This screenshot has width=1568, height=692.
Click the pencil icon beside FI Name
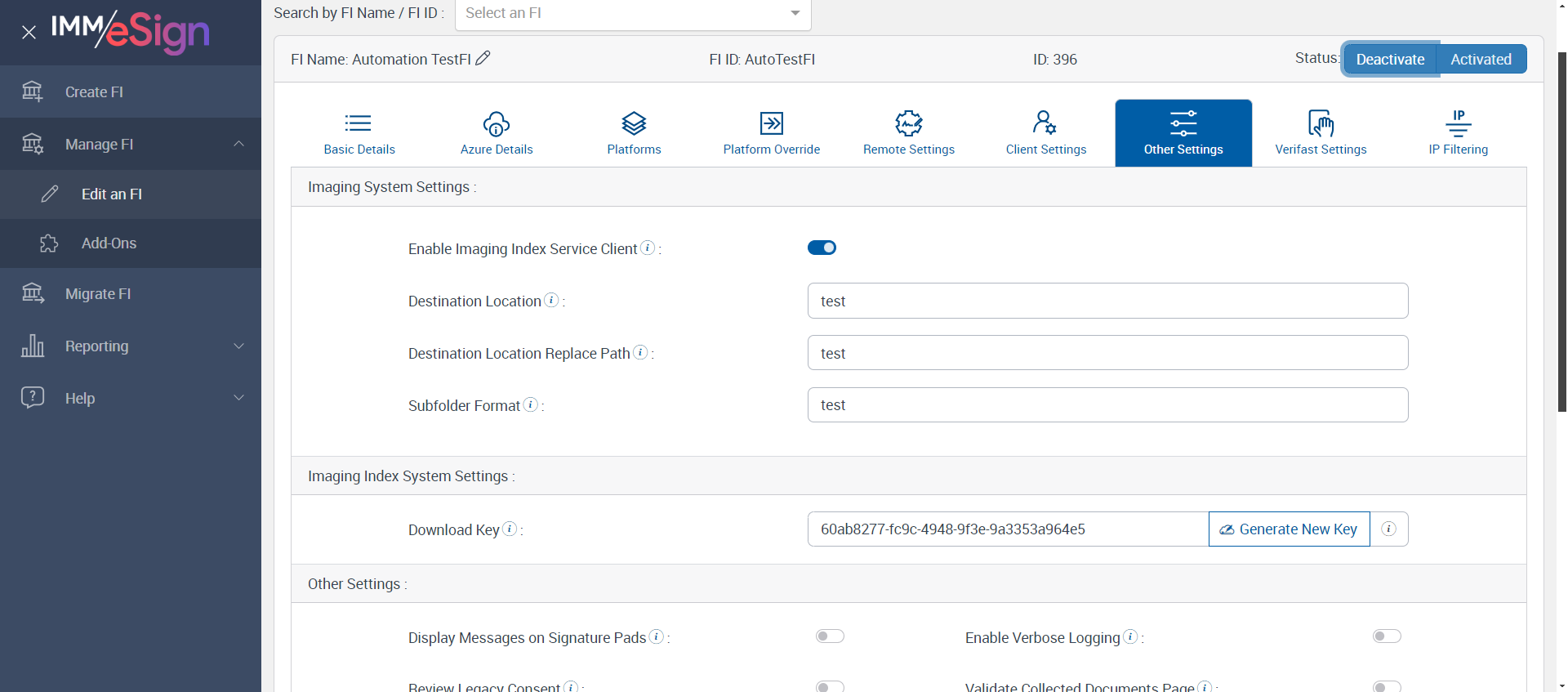(483, 58)
